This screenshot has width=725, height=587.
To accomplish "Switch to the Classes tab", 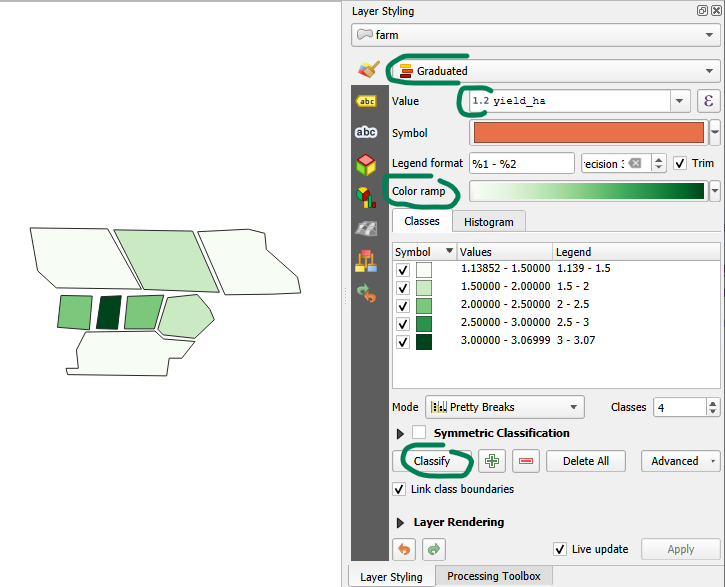I will tap(422, 221).
